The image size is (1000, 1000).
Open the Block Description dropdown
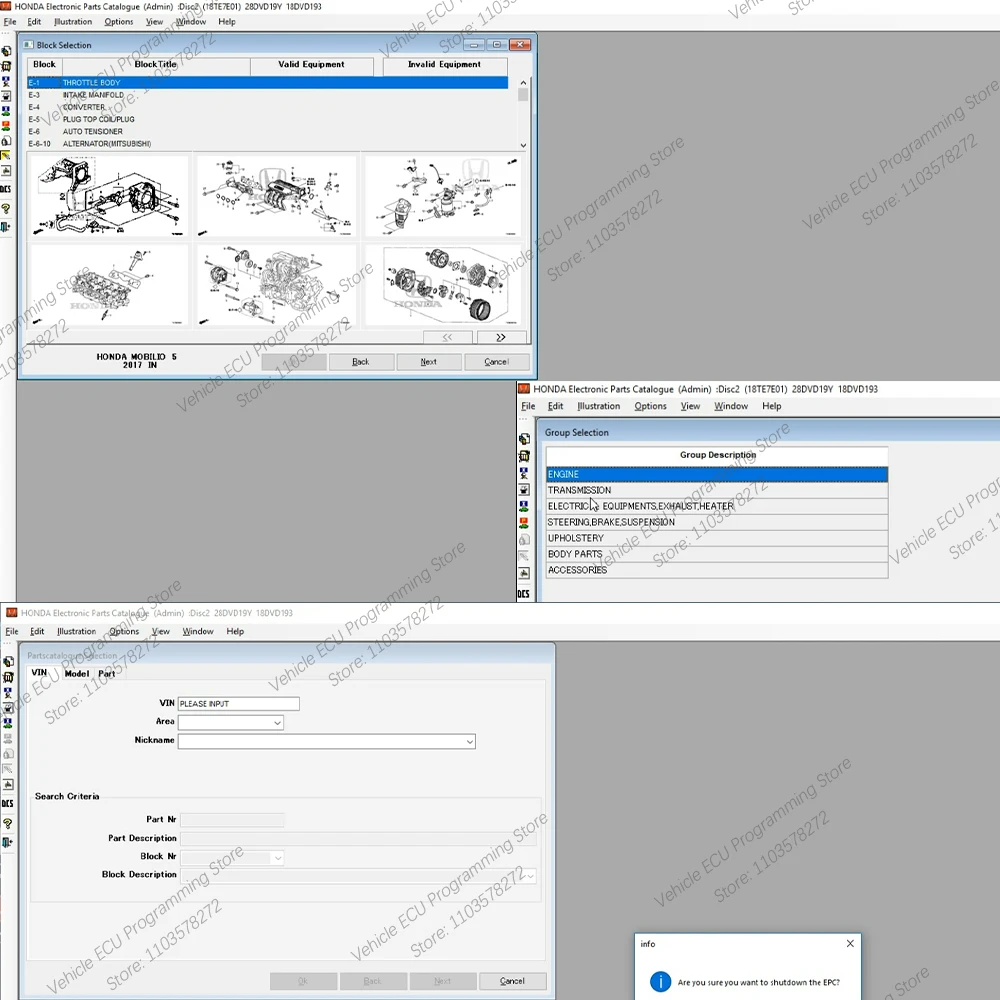[x=531, y=876]
